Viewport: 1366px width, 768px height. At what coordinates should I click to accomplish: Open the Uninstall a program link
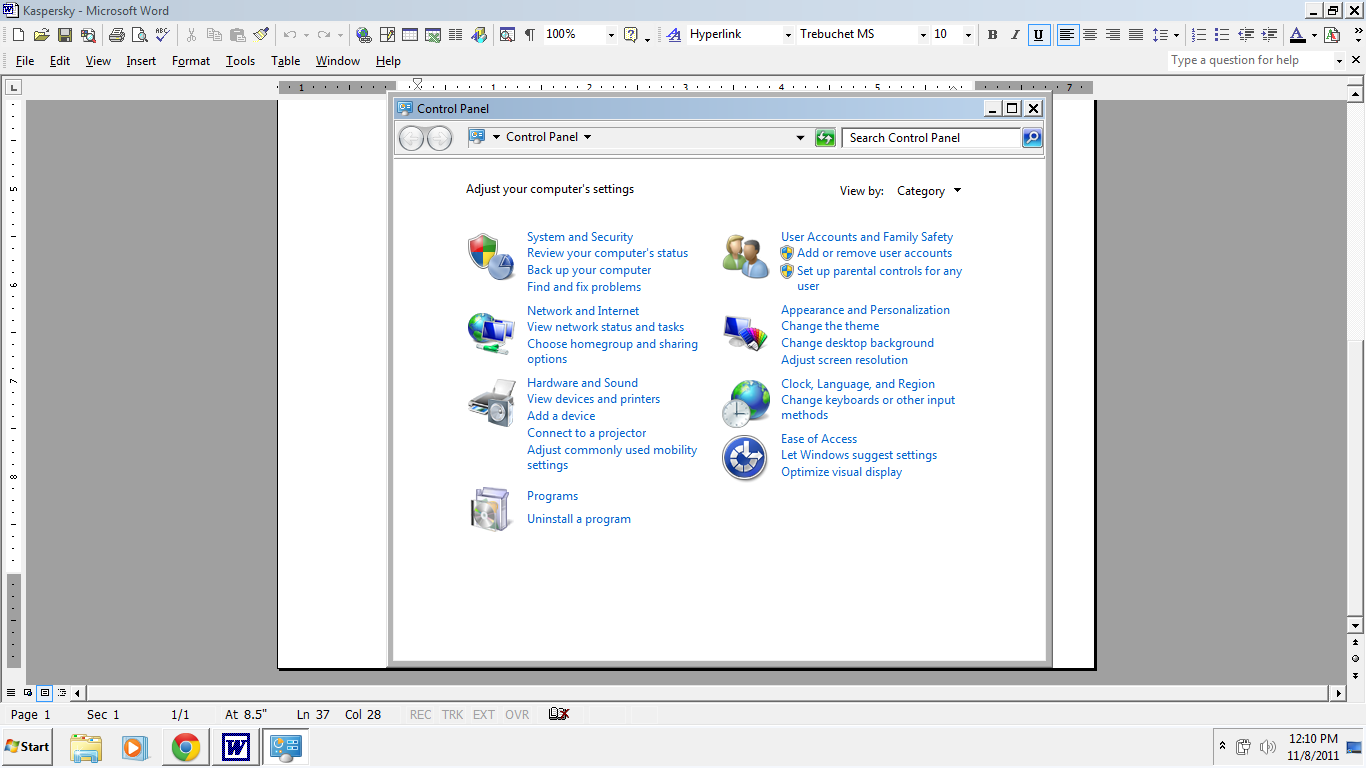(x=579, y=519)
